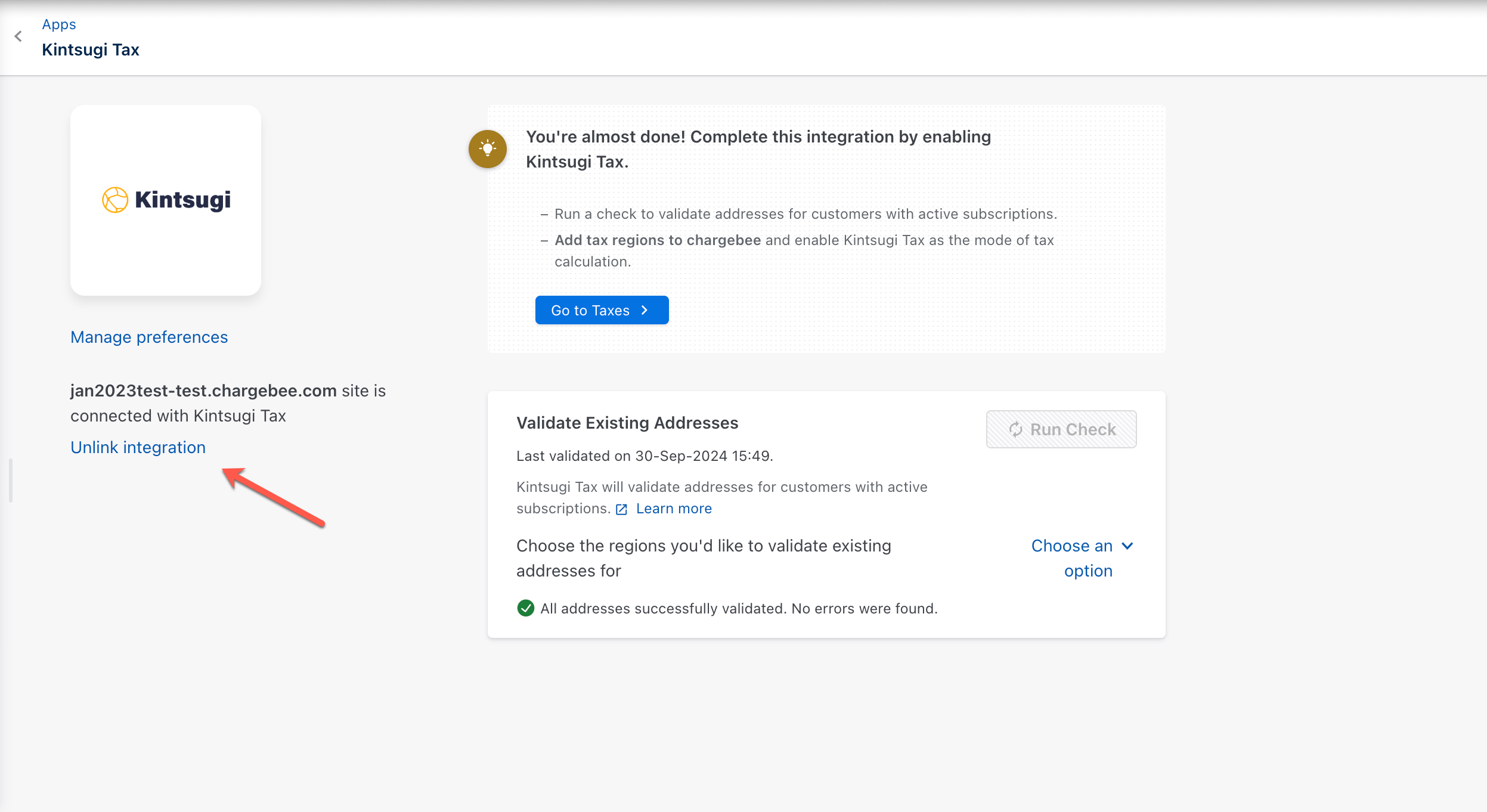Viewport: 1487px width, 812px height.
Task: Click the green success checkmark icon
Action: 525,608
